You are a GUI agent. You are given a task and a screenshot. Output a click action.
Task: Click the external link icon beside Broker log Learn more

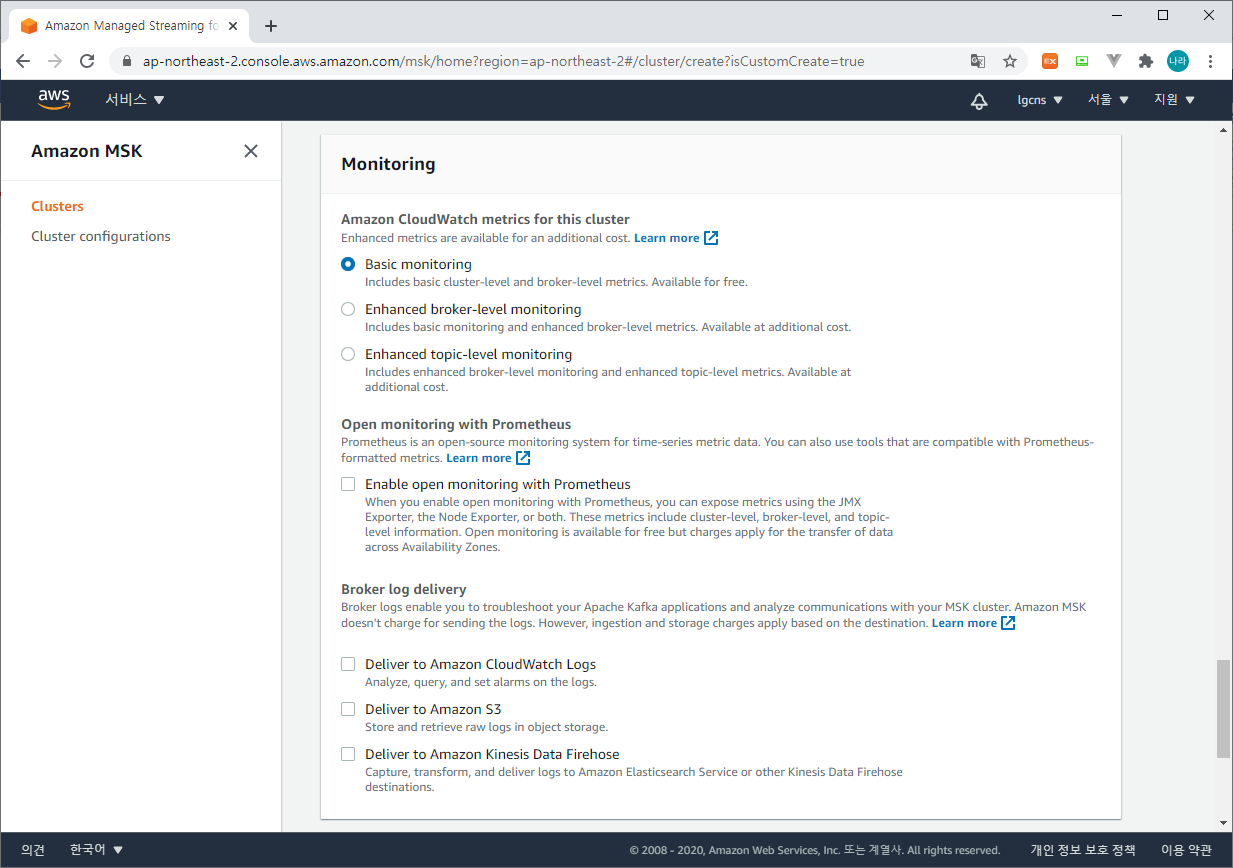click(x=1008, y=623)
